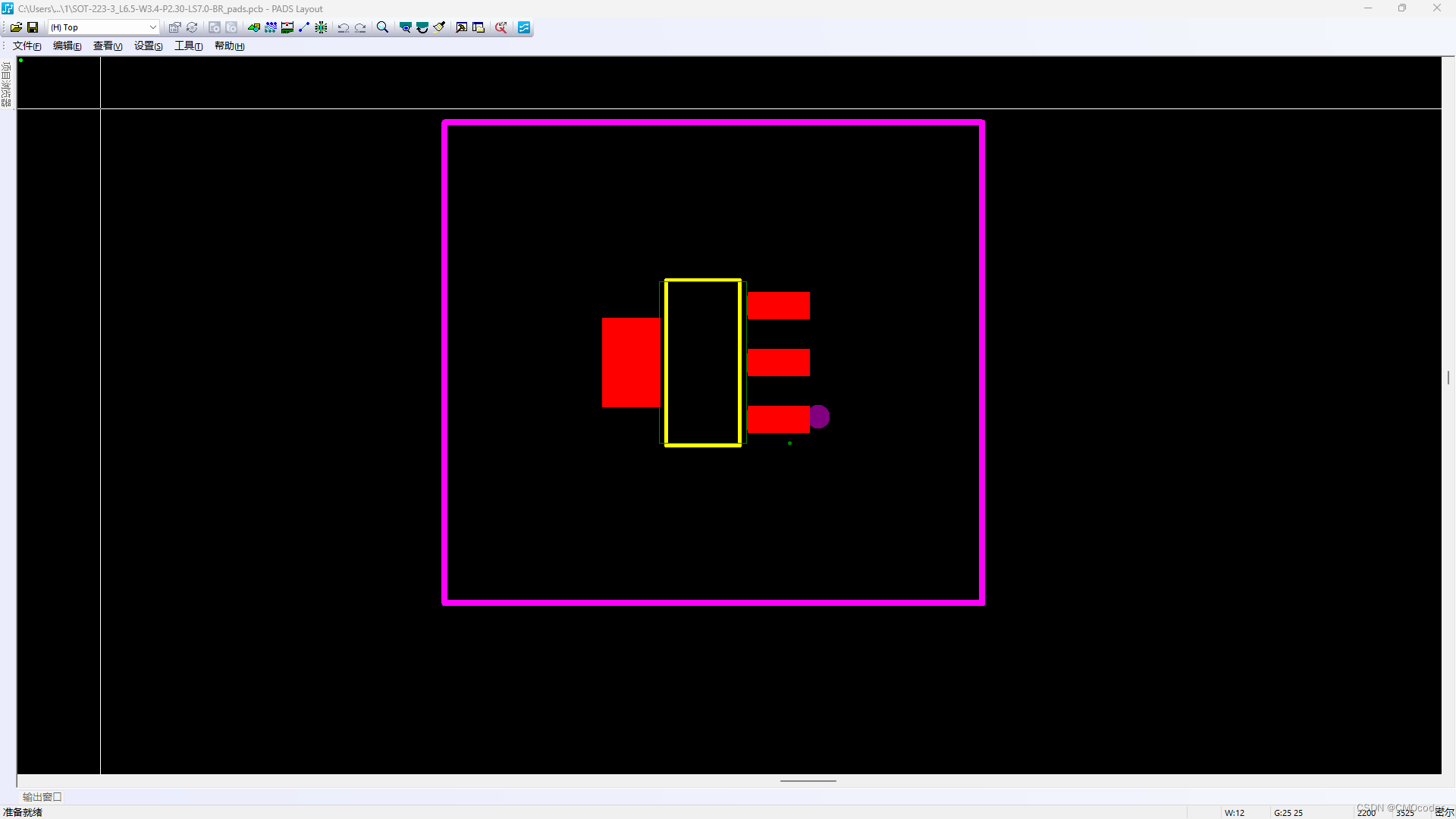Open the 帮助(H) menu

tap(229, 46)
